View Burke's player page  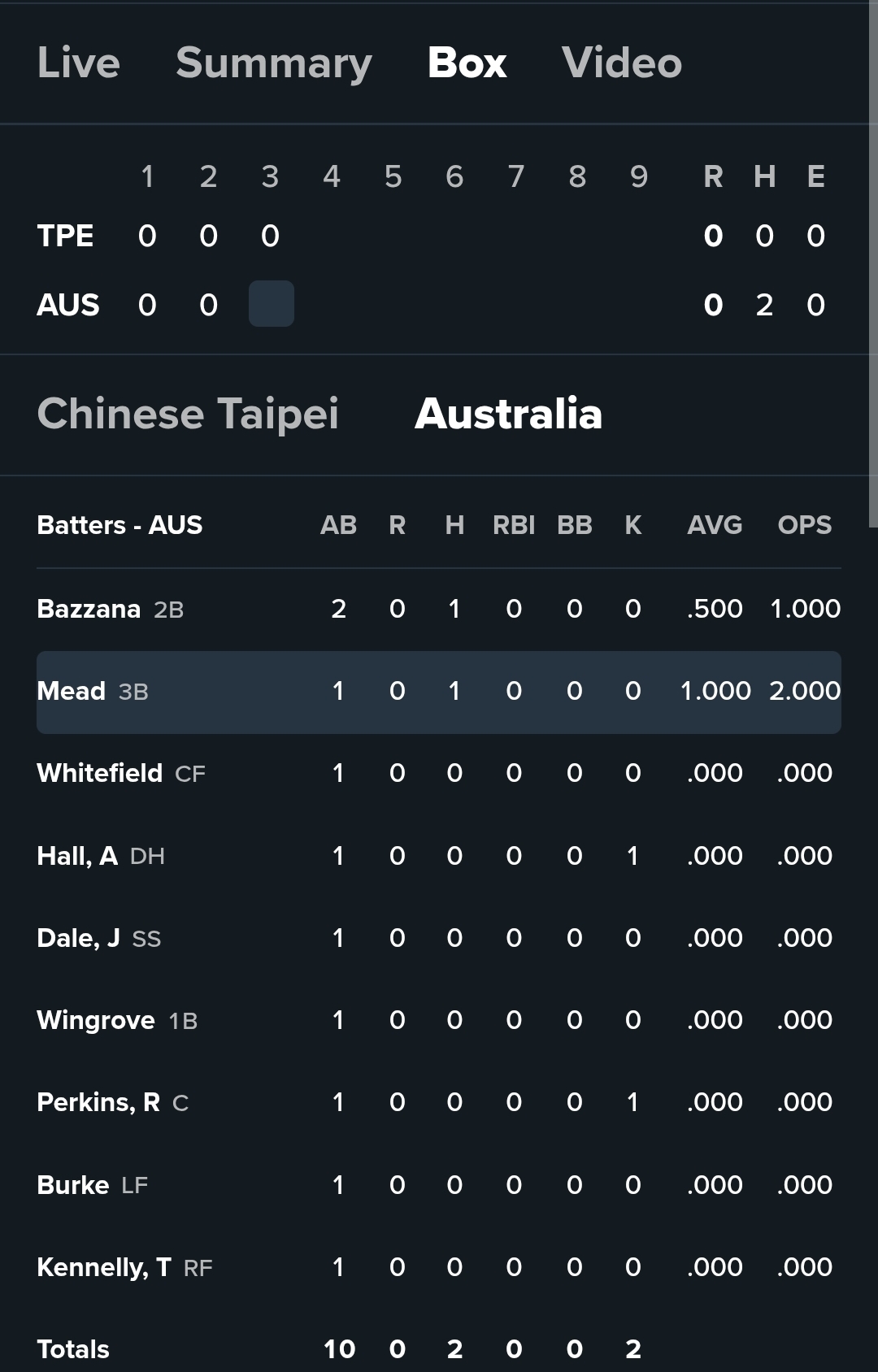[x=73, y=1185]
